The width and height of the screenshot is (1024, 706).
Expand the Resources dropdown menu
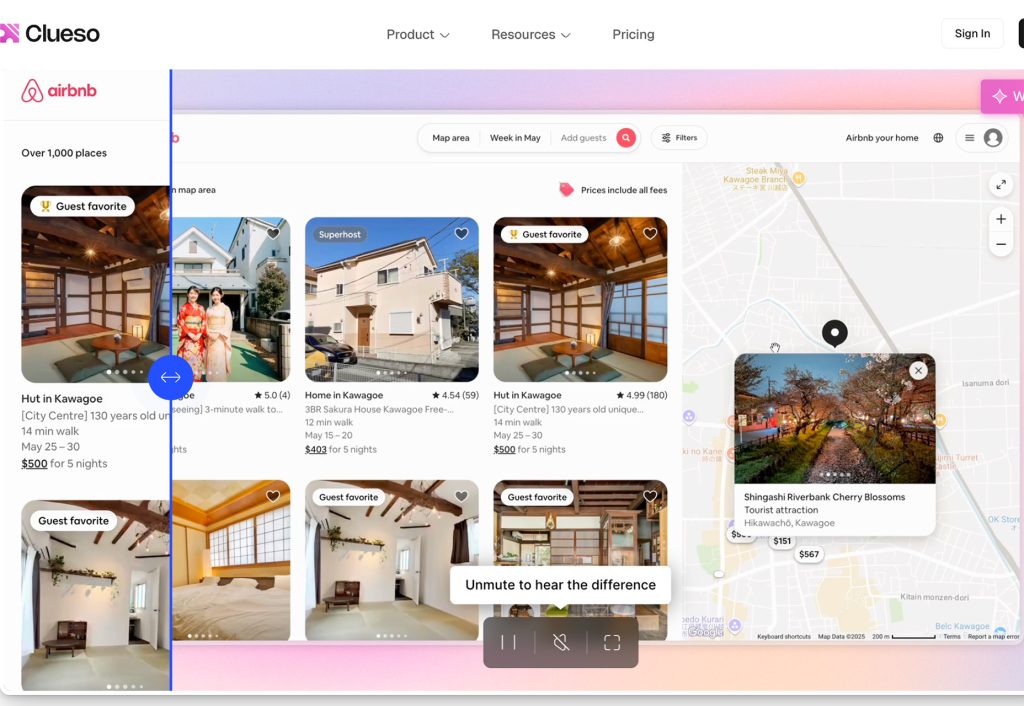click(x=530, y=34)
